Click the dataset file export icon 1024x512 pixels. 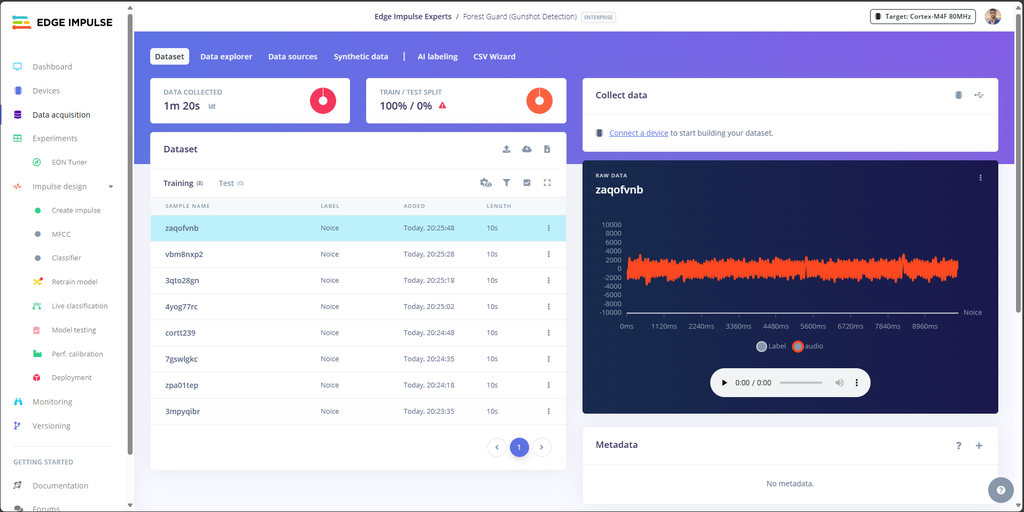547,149
